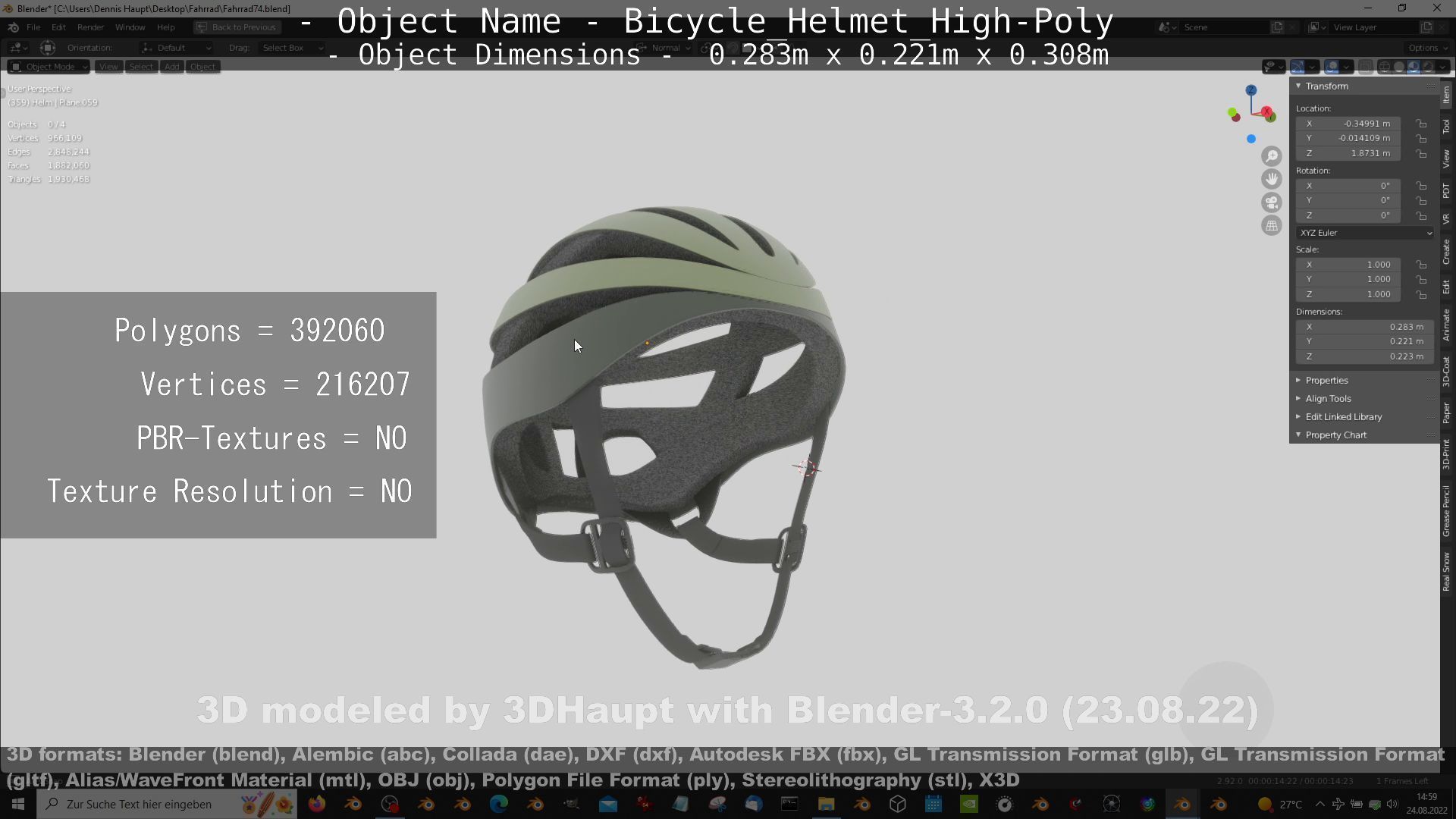Open the XYZ Euler rotation mode dropdown
The image size is (1456, 819).
[1365, 233]
